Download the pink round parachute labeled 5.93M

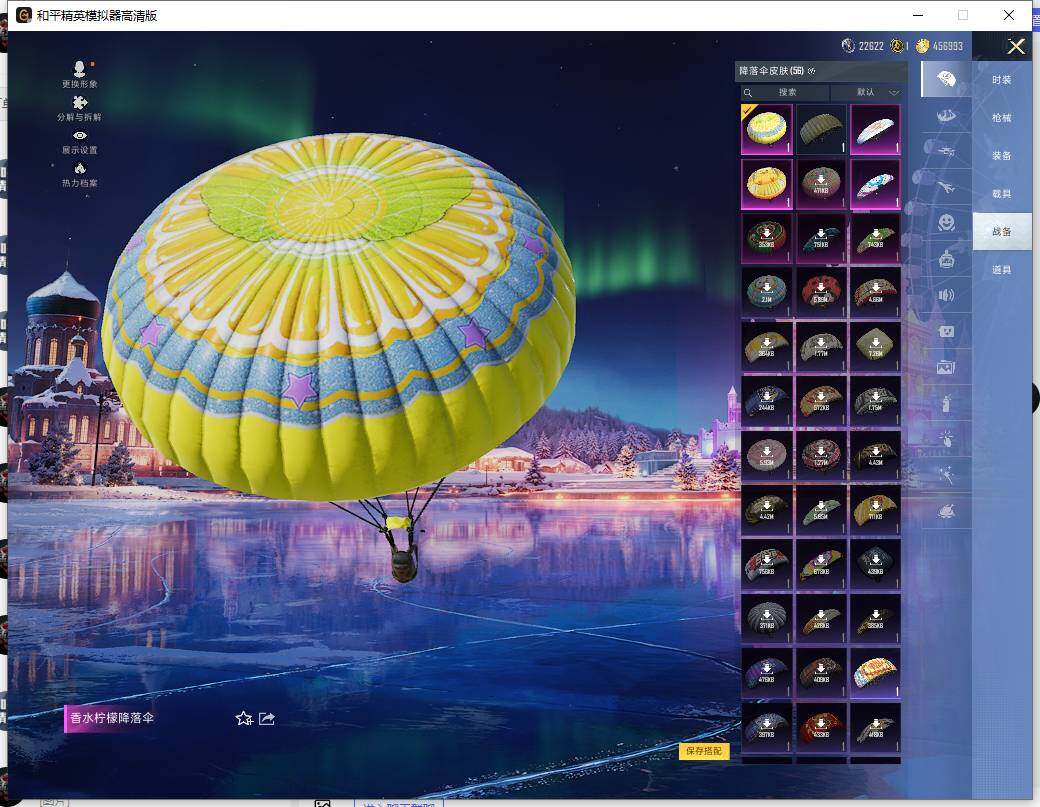tap(766, 456)
